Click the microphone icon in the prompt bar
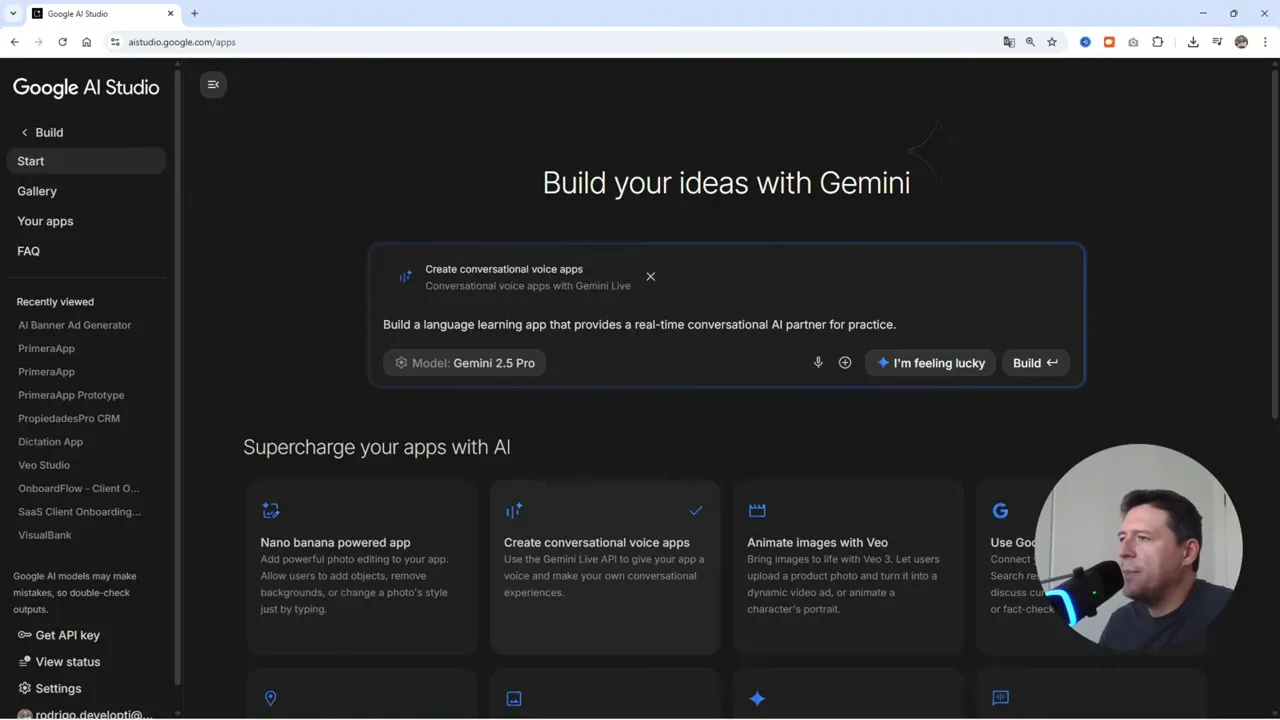 coord(818,362)
